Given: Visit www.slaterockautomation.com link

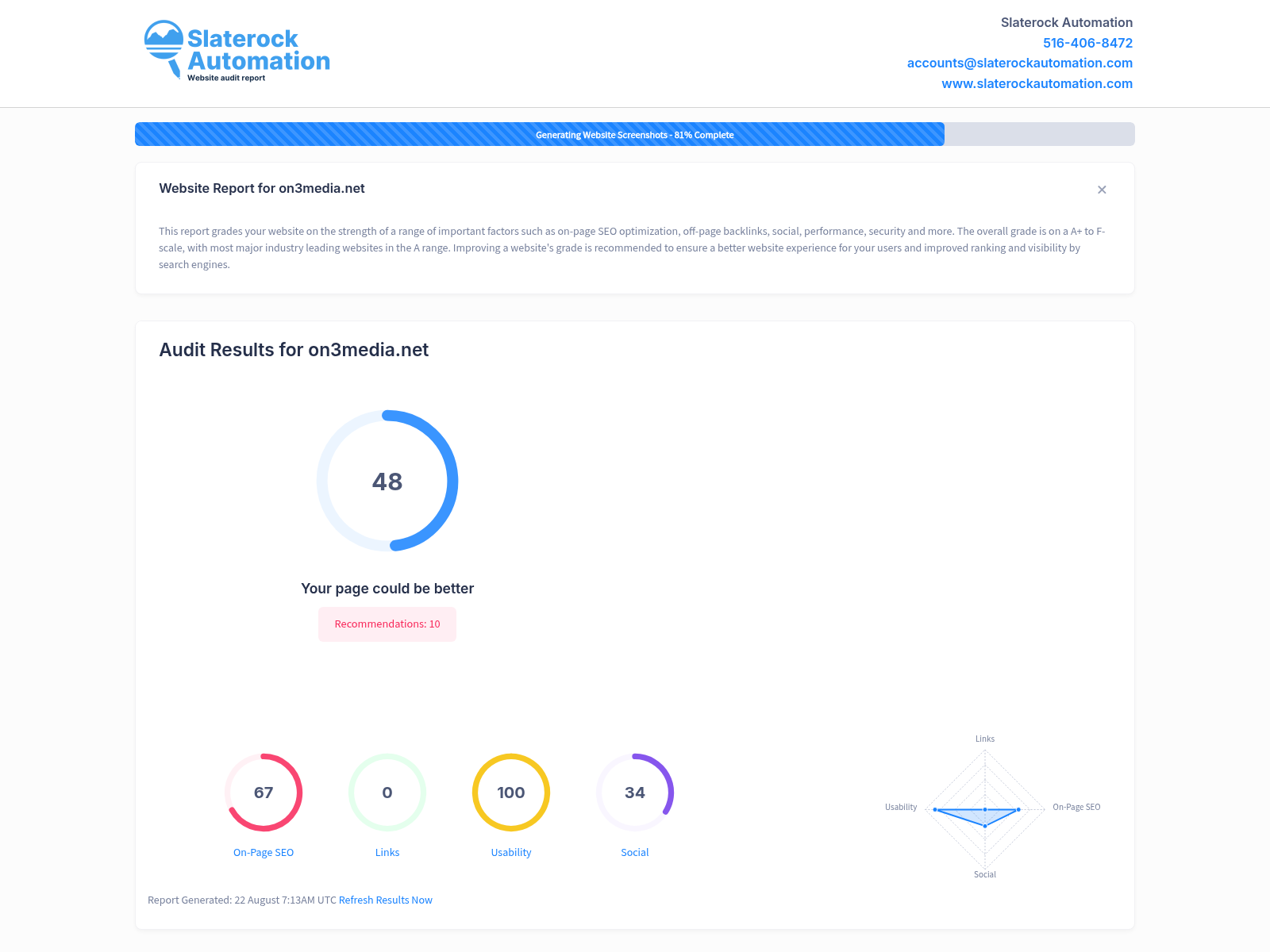Looking at the screenshot, I should click(x=1037, y=83).
